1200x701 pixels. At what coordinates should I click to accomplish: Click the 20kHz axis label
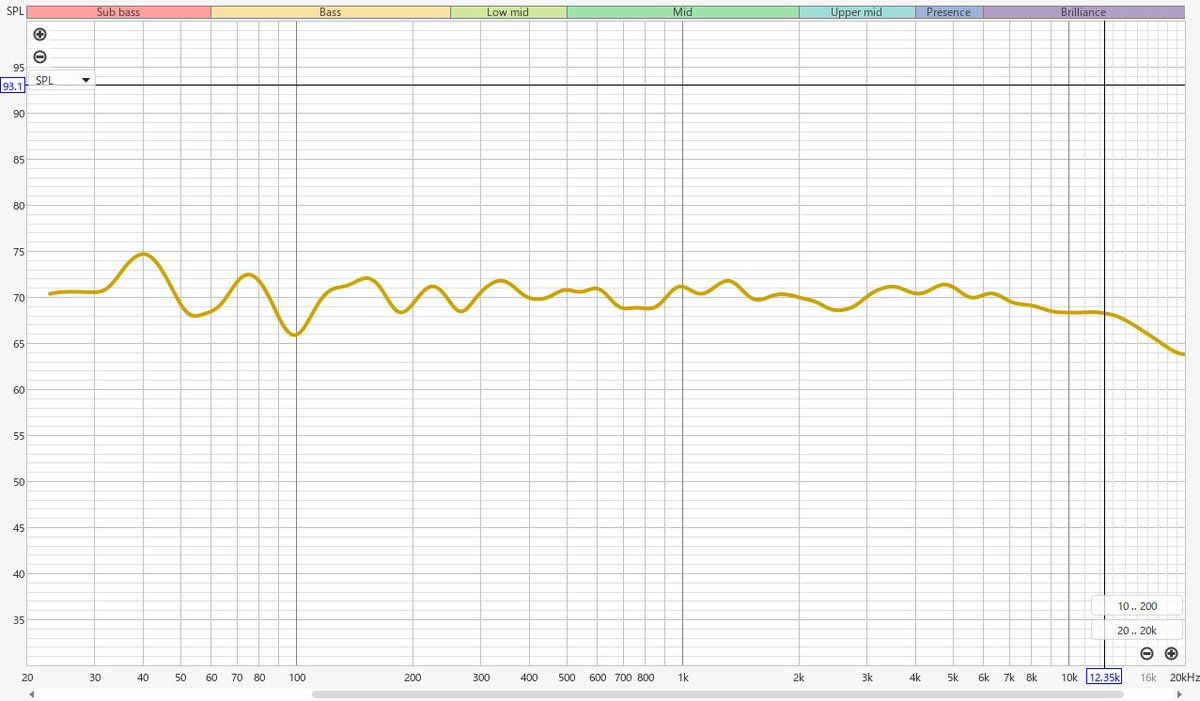[1184, 677]
